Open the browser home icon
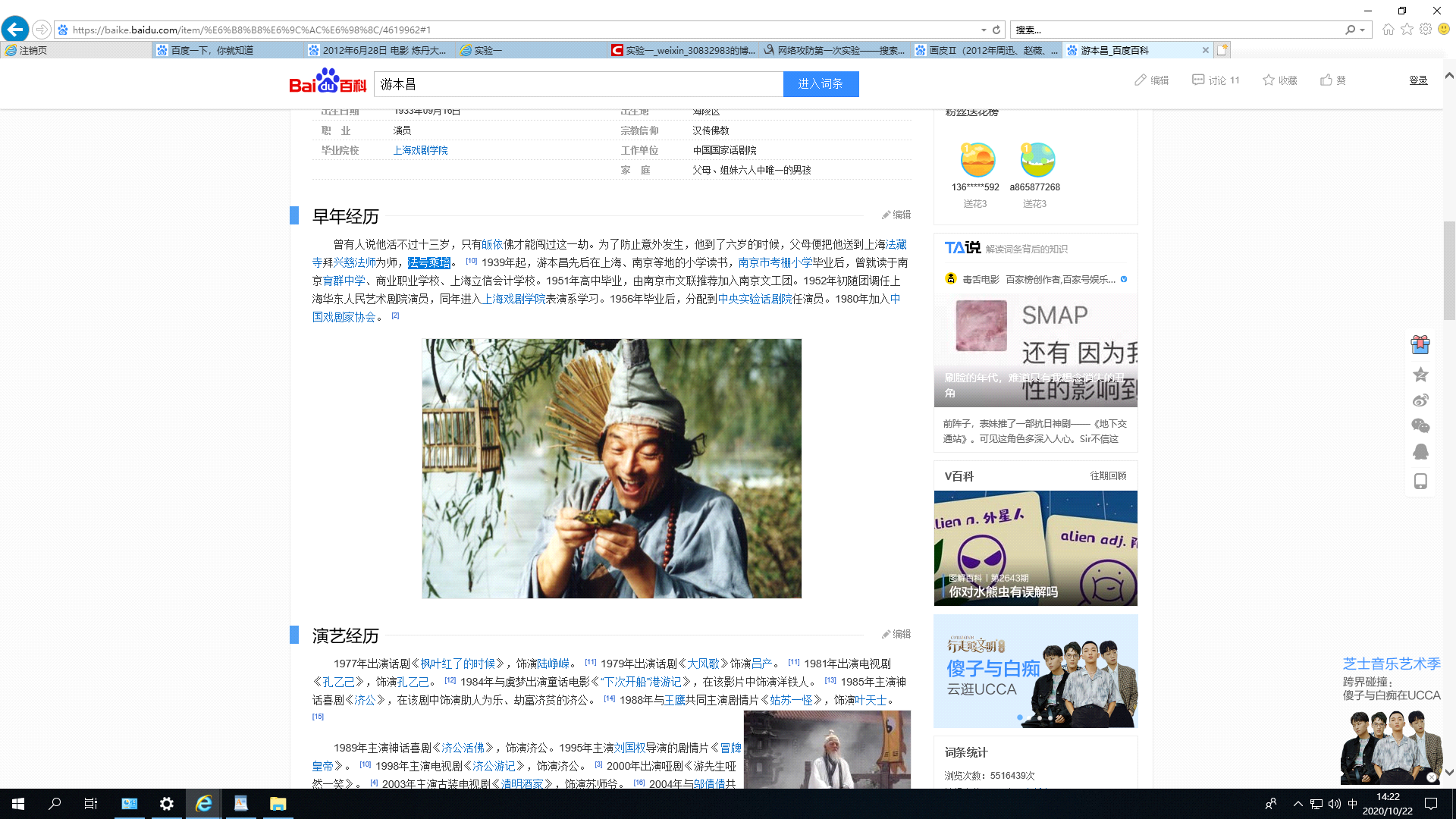Viewport: 1456px width, 819px height. [x=1388, y=30]
